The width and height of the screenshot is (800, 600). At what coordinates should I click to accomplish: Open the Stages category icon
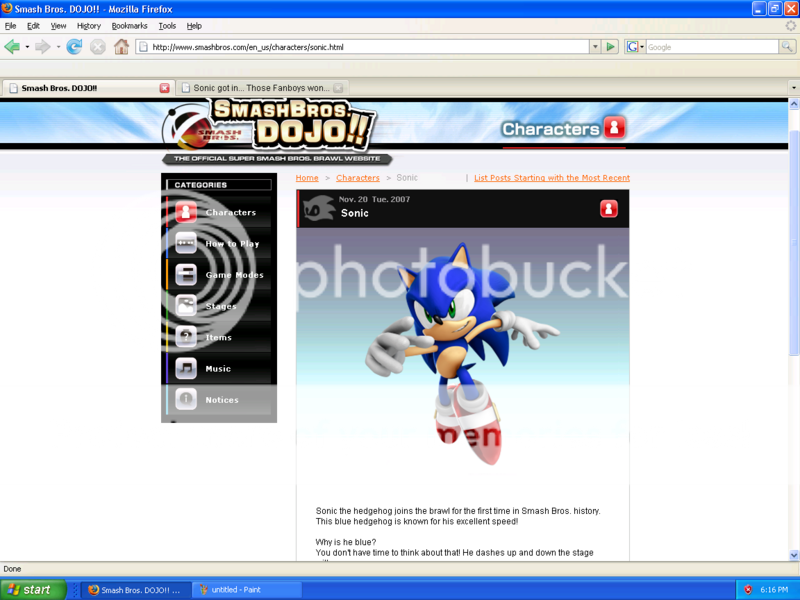click(186, 306)
